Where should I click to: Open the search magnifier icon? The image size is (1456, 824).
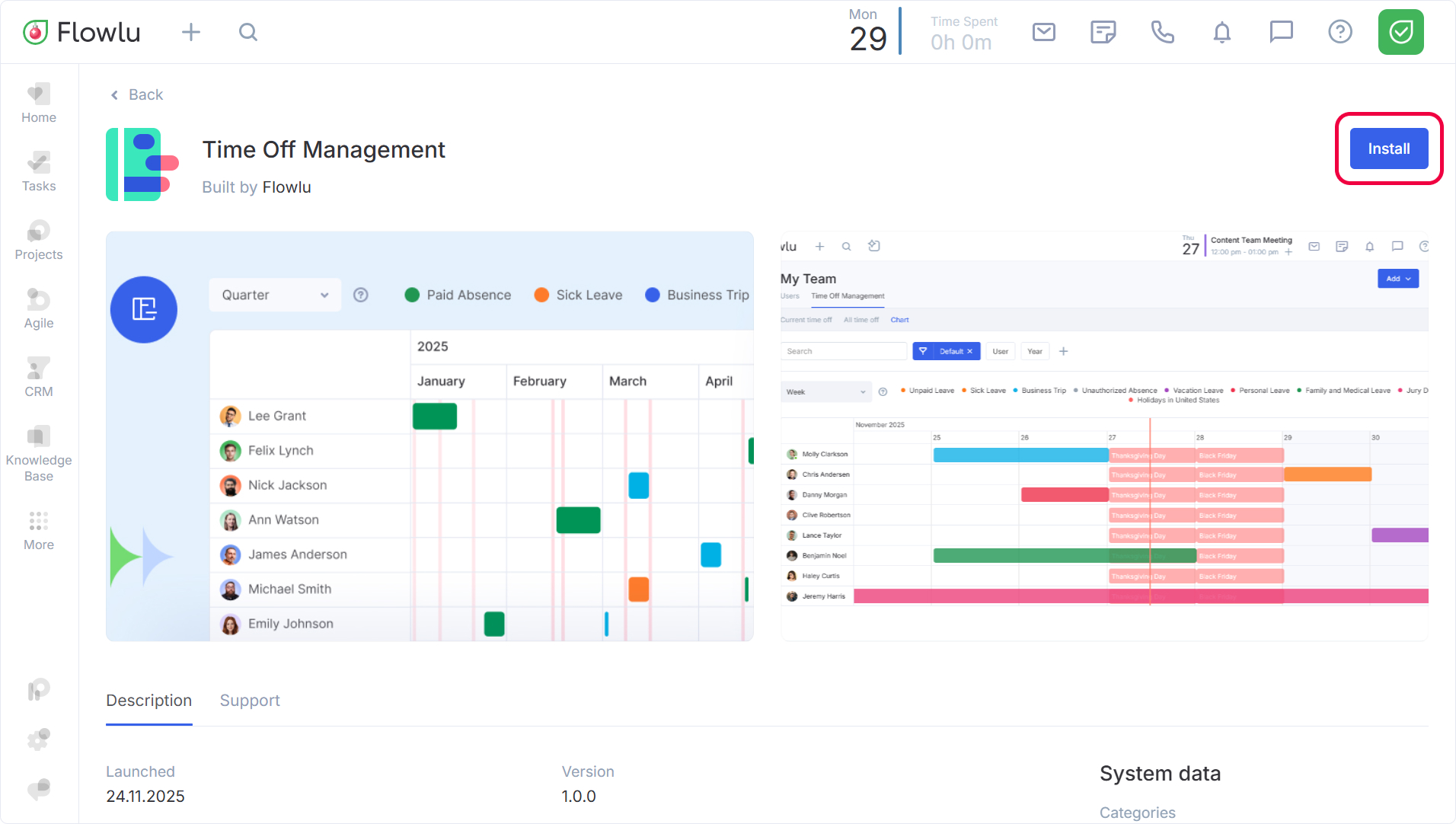248,32
